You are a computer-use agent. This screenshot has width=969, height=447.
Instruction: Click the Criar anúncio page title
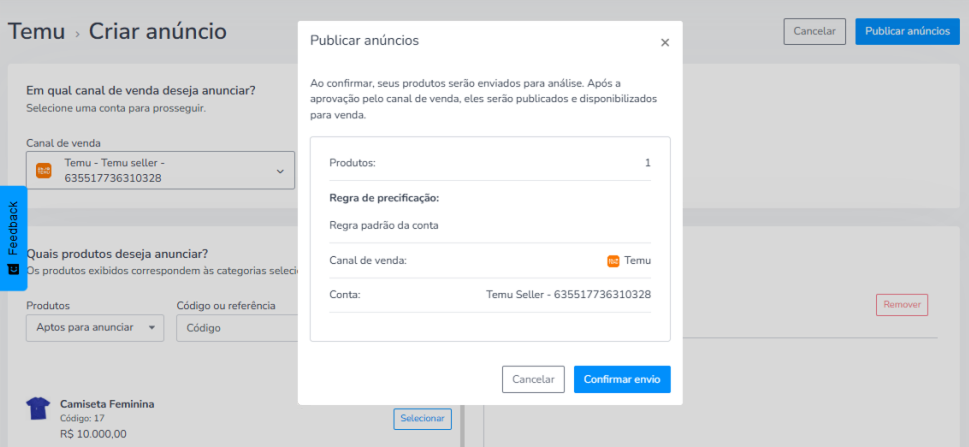(158, 31)
